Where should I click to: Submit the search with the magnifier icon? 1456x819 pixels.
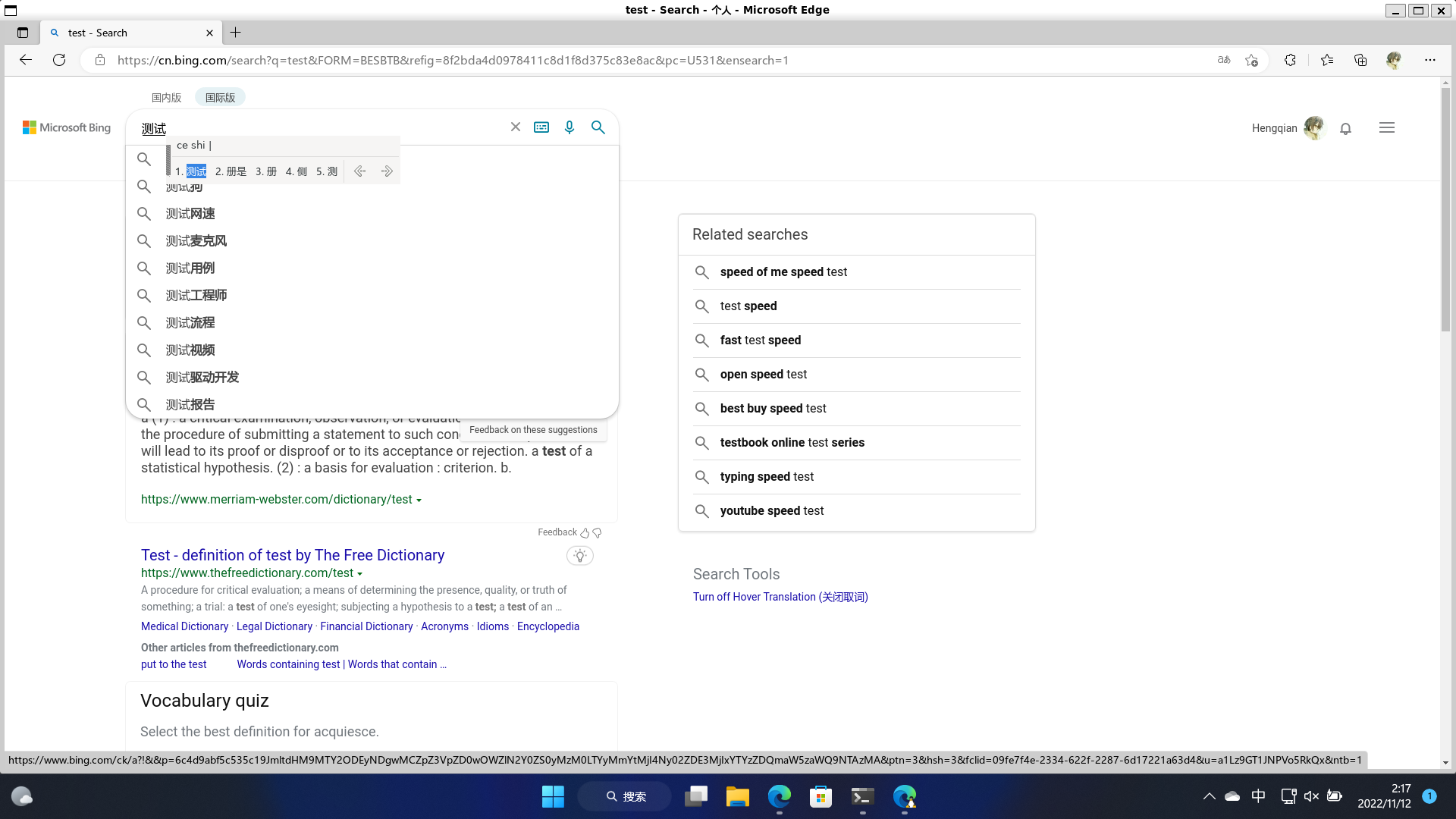click(x=598, y=127)
